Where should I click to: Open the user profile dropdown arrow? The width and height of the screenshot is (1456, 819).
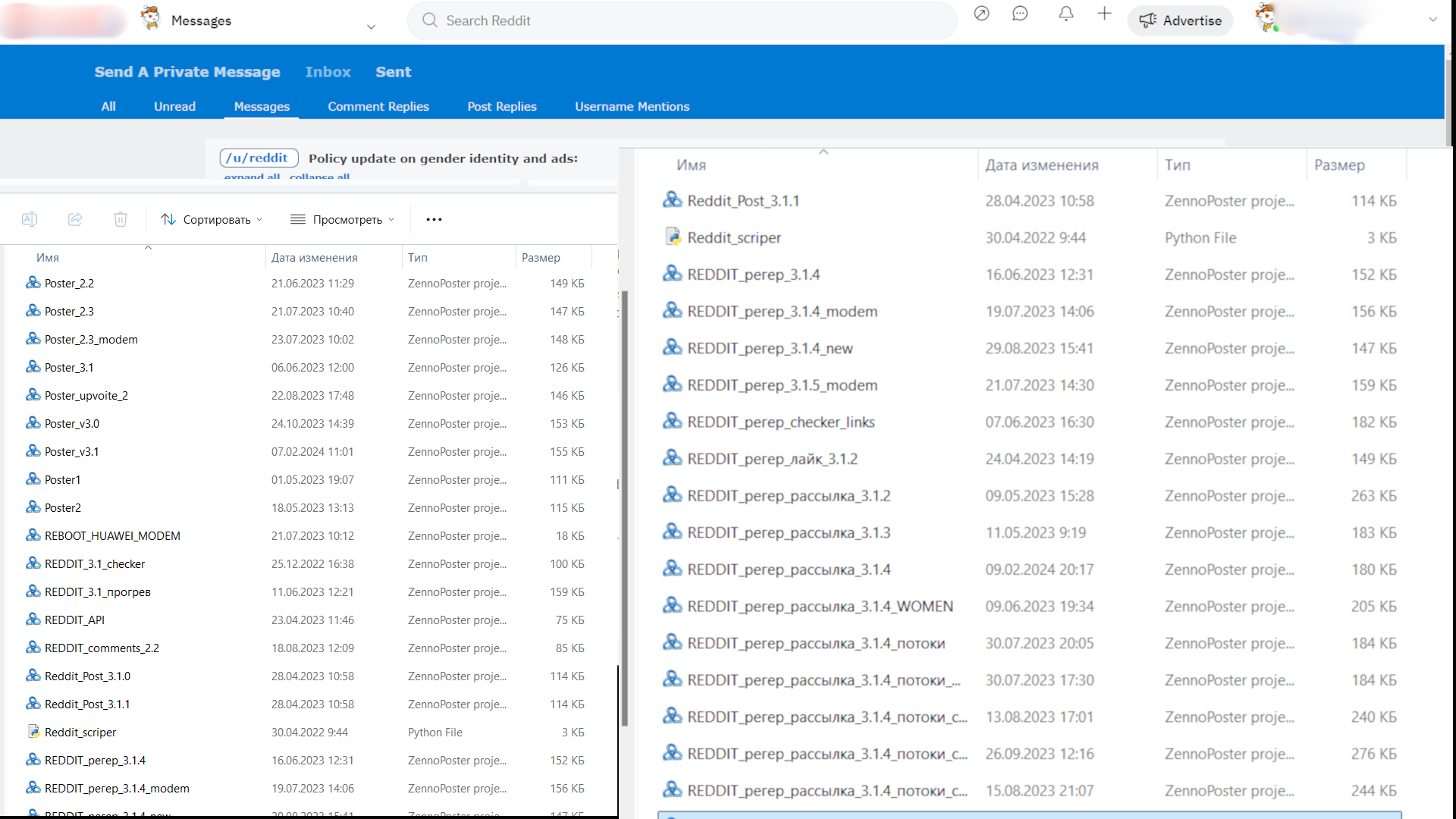[1432, 20]
